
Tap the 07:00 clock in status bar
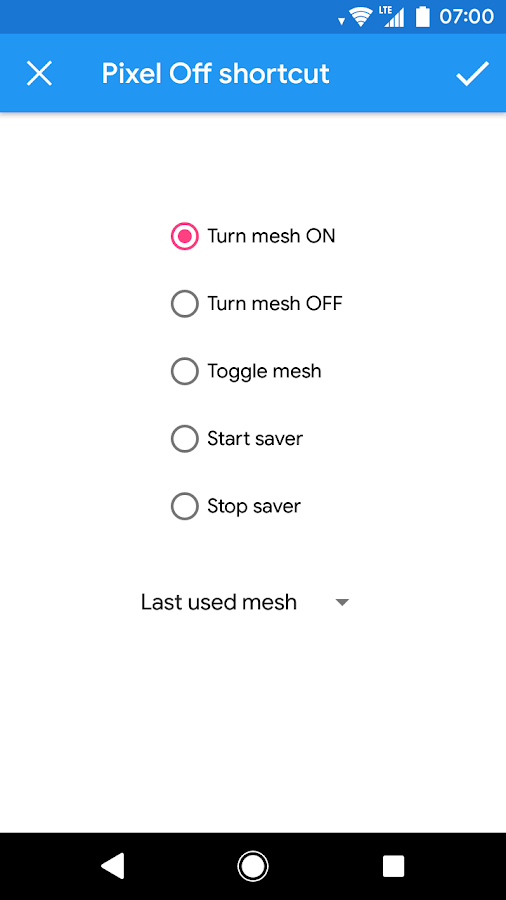pos(466,17)
